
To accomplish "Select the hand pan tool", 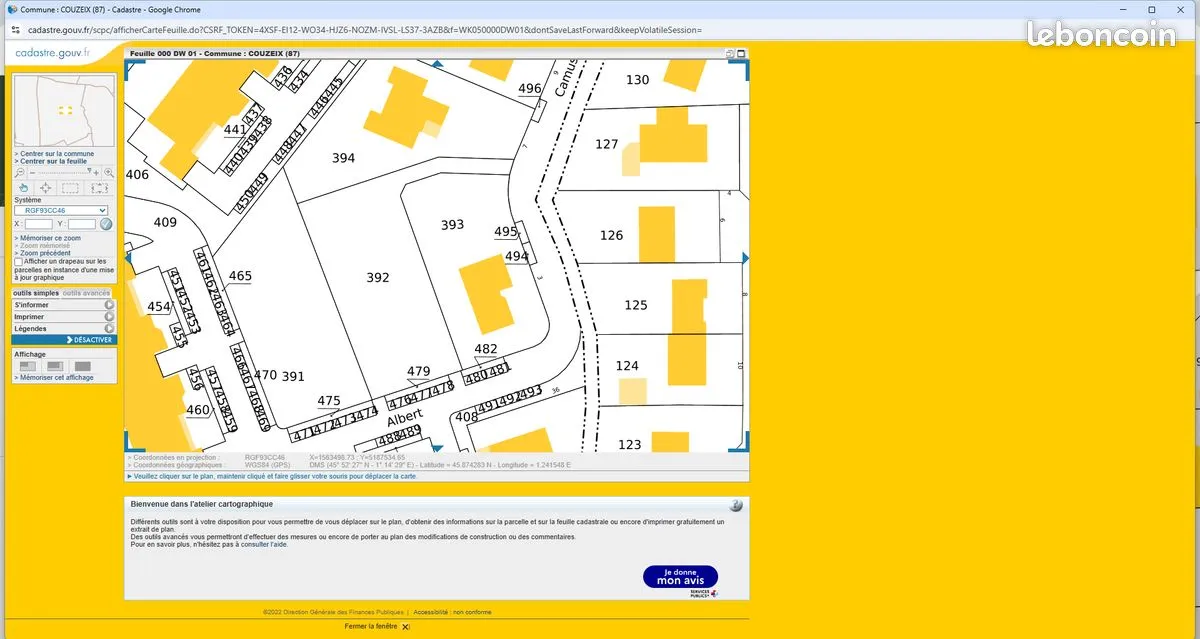I will click(x=24, y=188).
